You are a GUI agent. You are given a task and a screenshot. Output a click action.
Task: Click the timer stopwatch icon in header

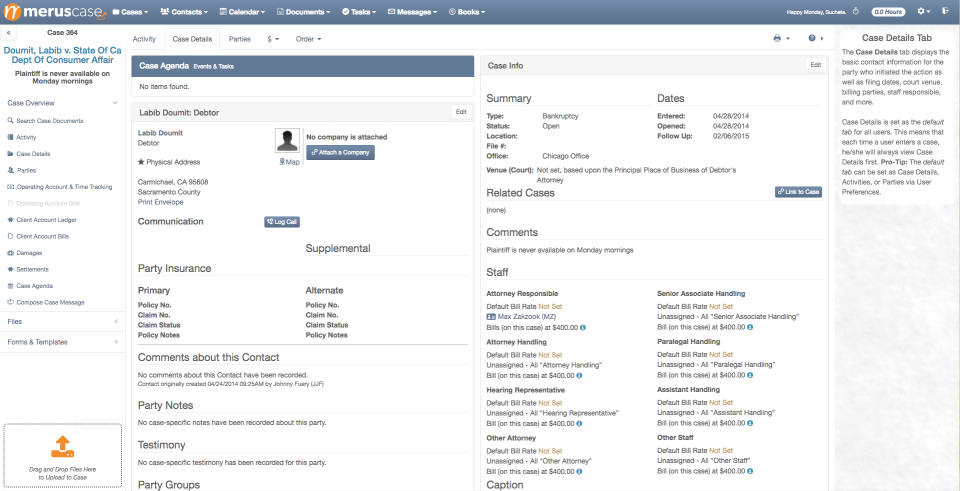856,12
